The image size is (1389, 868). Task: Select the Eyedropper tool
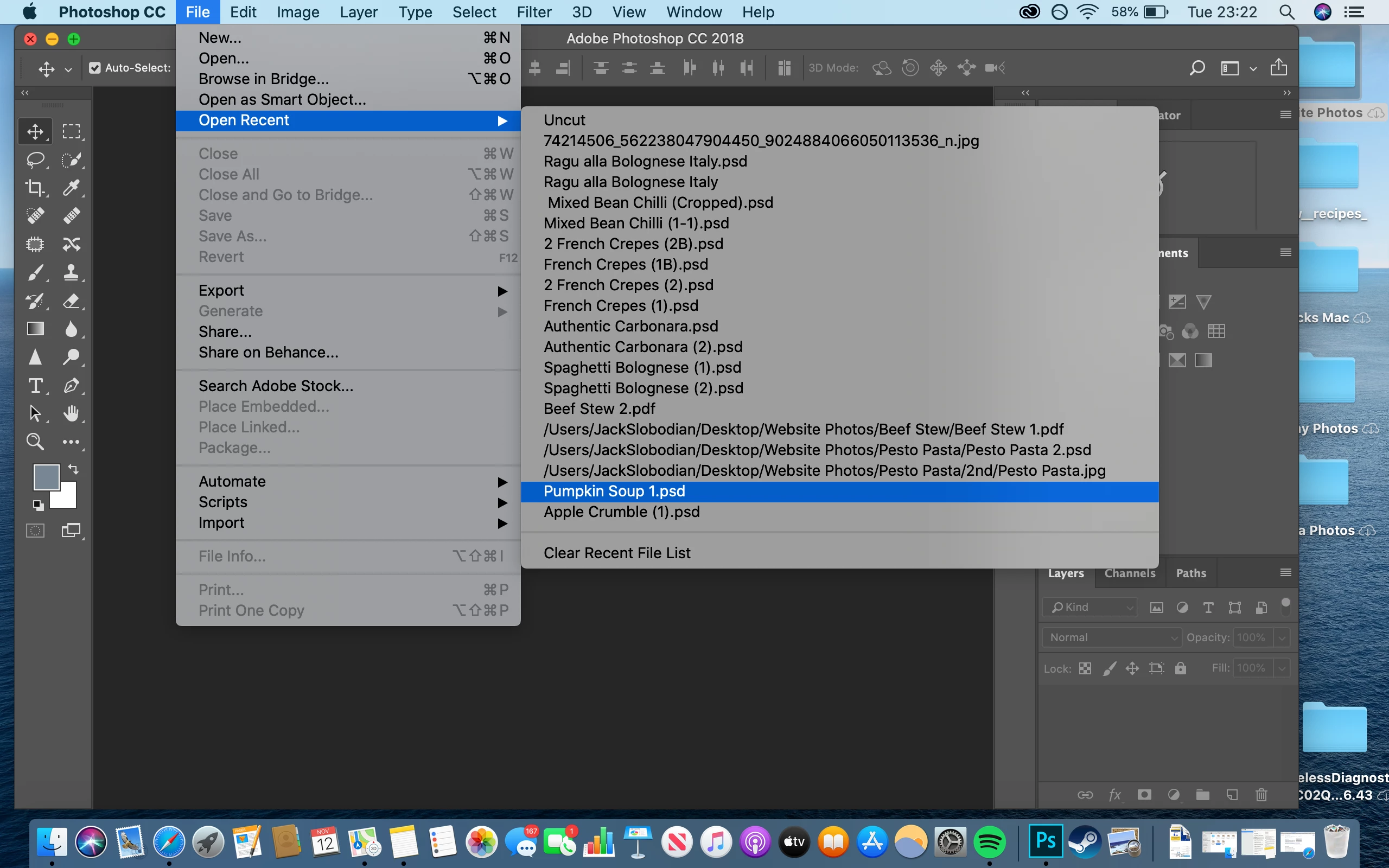tap(71, 188)
